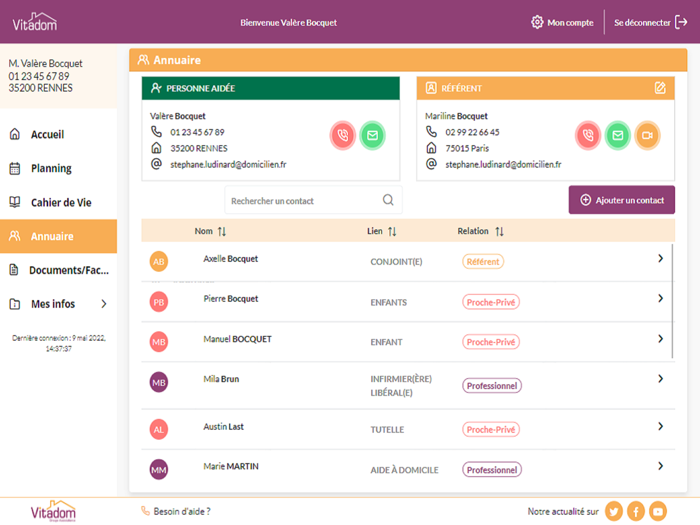This screenshot has height=525, width=700.
Task: Click Ajouter un contact button
Action: tap(621, 200)
